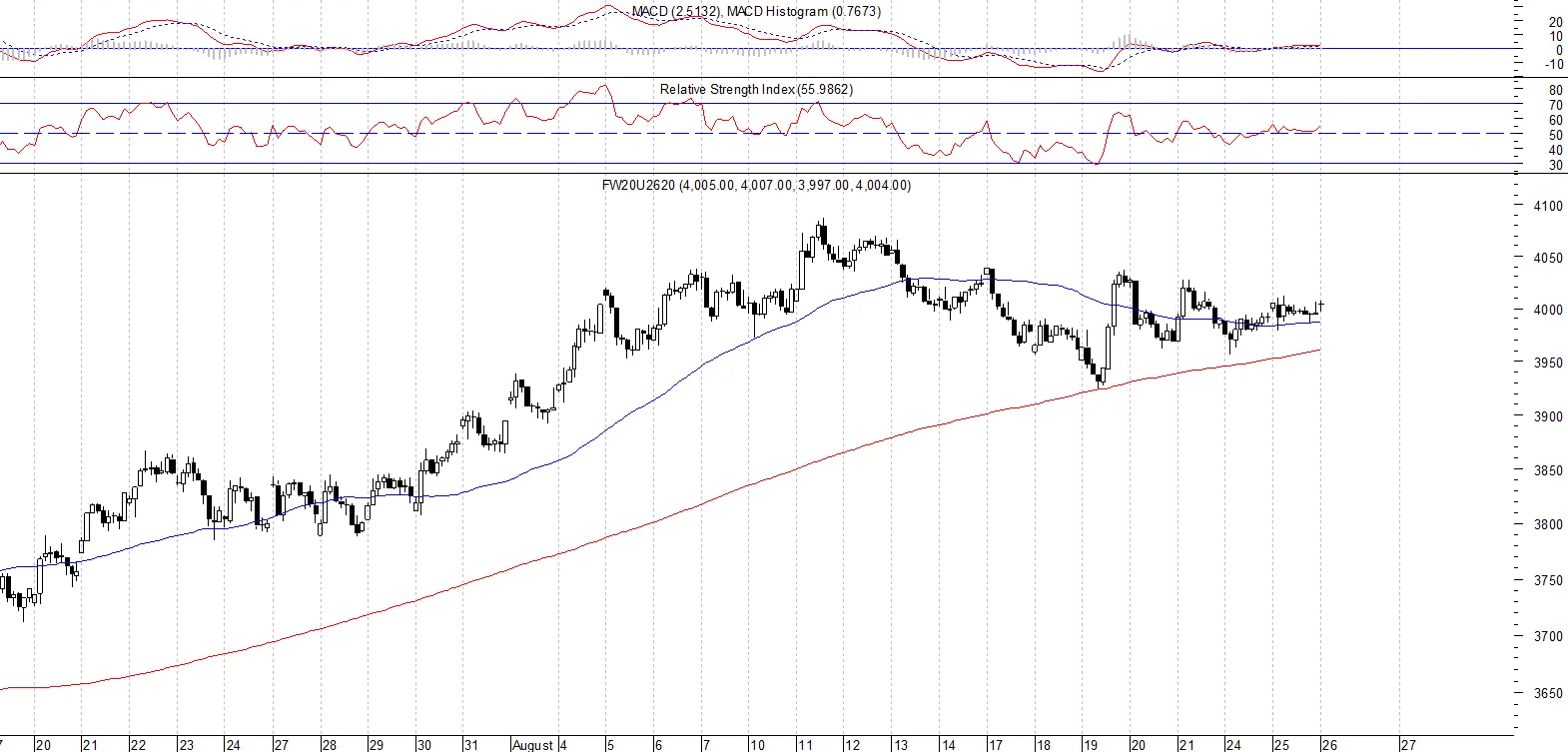Click date axis label 25

[1281, 745]
